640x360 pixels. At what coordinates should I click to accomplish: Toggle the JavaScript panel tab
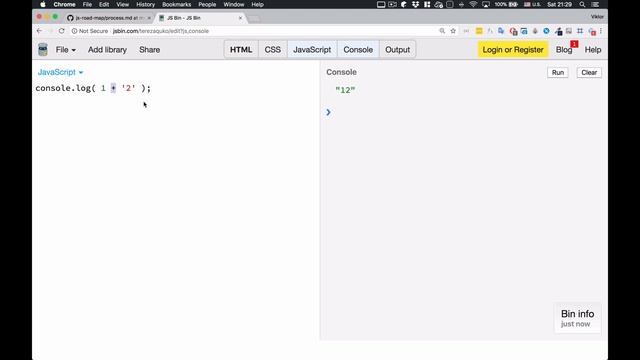tap(312, 49)
